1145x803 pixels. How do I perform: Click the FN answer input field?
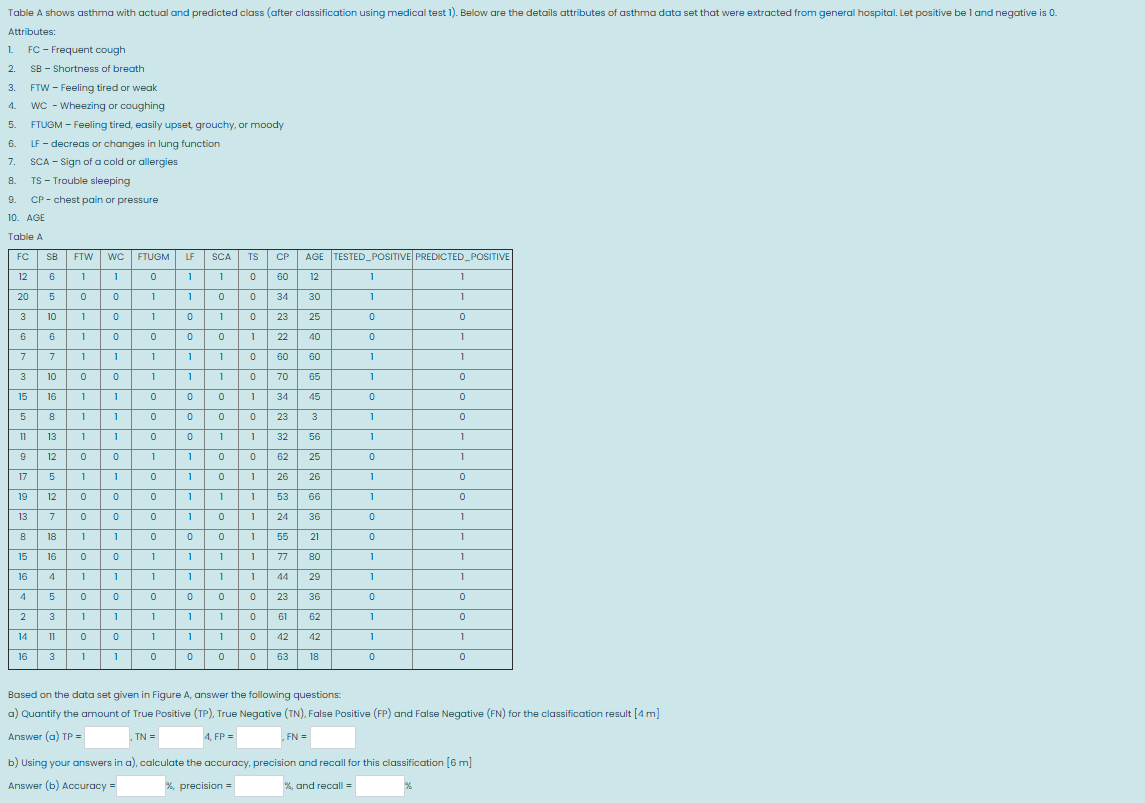click(334, 737)
